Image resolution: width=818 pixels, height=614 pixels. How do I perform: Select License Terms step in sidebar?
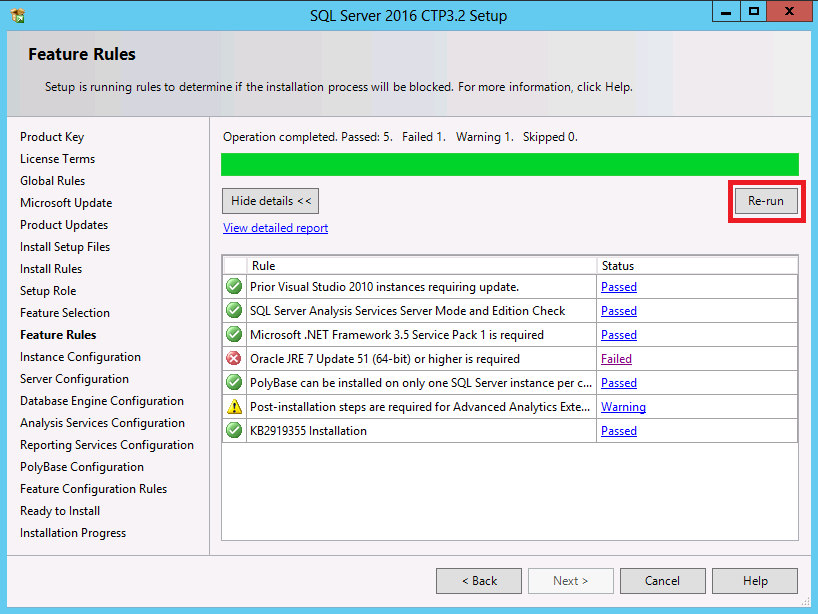(57, 159)
